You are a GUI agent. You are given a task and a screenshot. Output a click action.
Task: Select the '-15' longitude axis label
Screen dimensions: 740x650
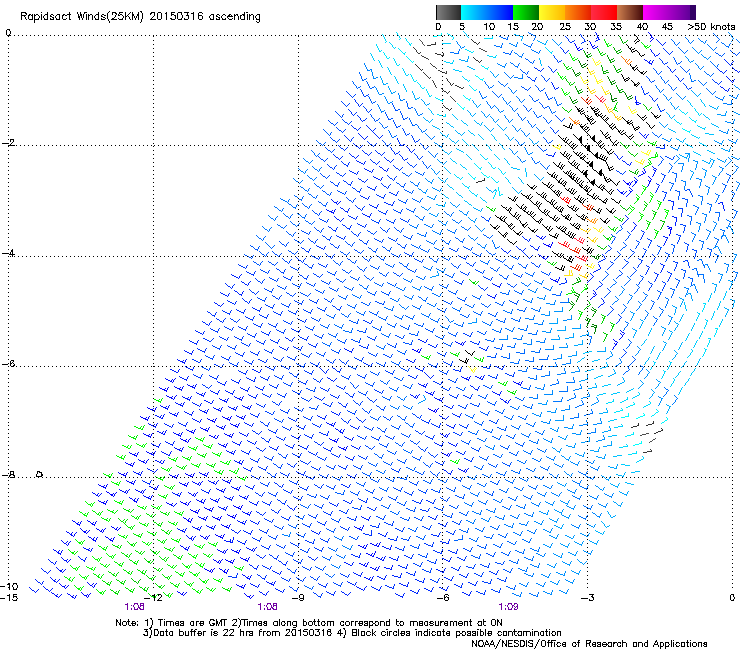[9, 598]
